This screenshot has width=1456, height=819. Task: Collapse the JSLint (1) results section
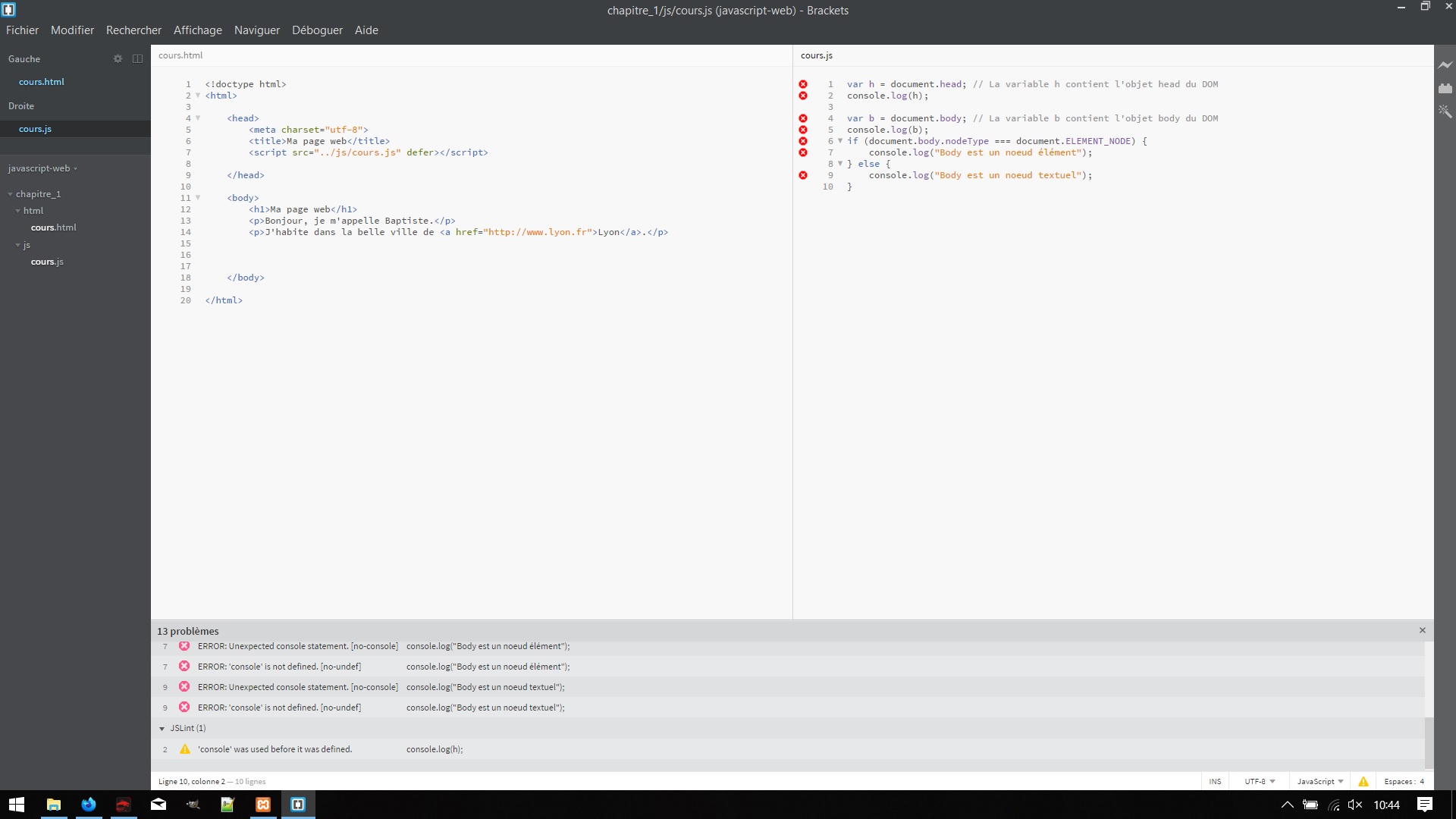(162, 728)
